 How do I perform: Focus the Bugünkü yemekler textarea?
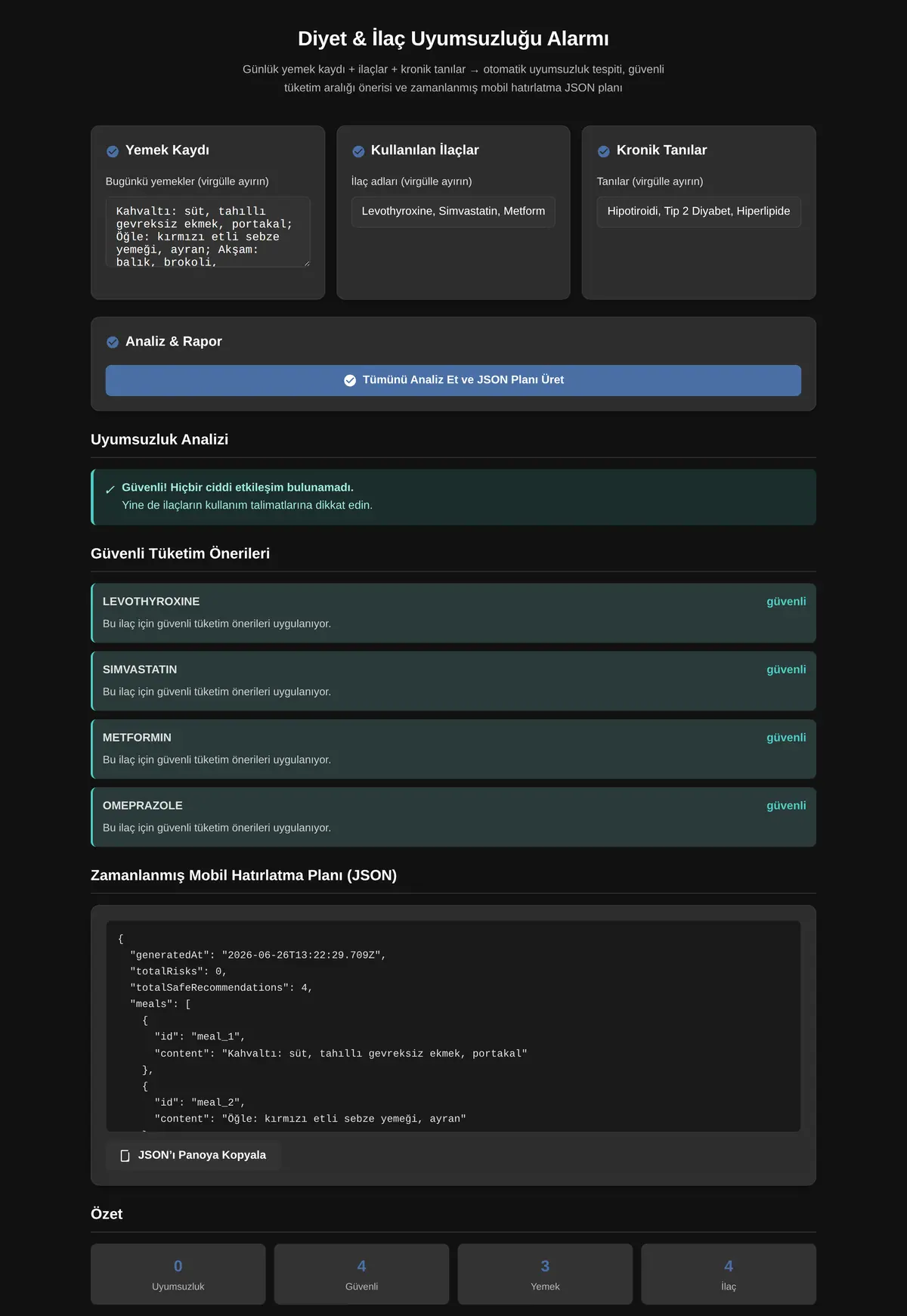click(208, 232)
